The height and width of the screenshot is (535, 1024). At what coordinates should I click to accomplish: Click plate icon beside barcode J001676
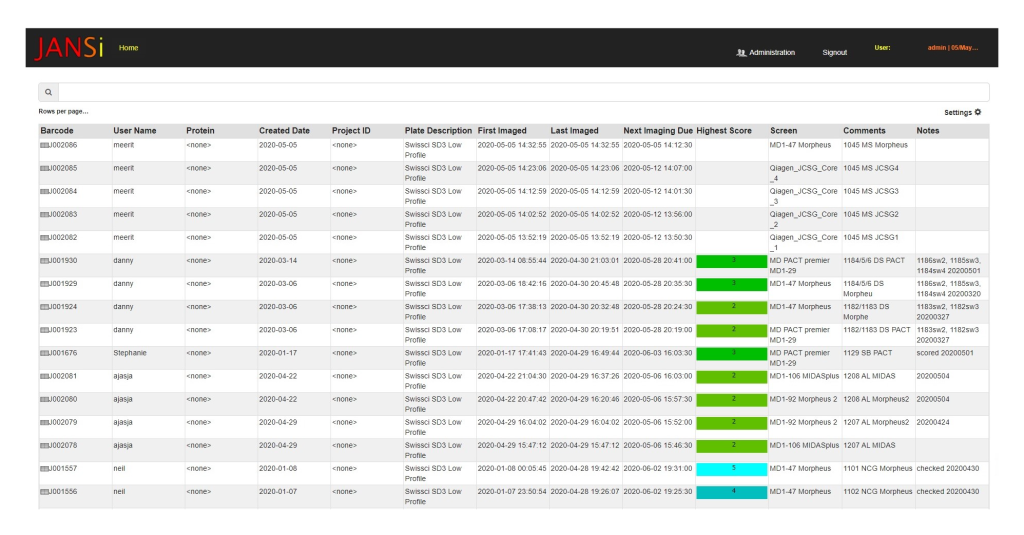[44, 352]
